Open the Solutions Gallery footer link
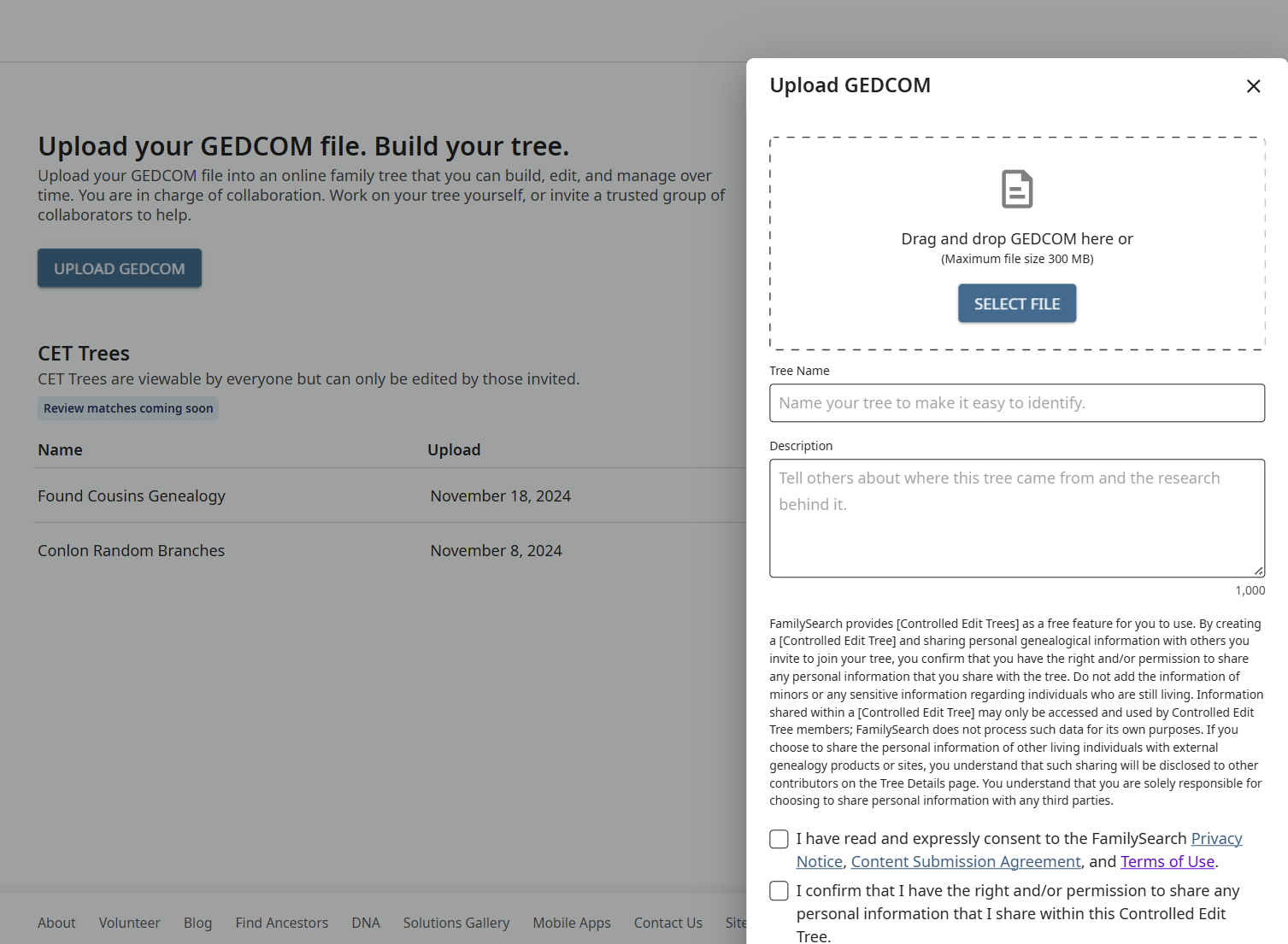Image resolution: width=1288 pixels, height=944 pixels. coord(456,923)
